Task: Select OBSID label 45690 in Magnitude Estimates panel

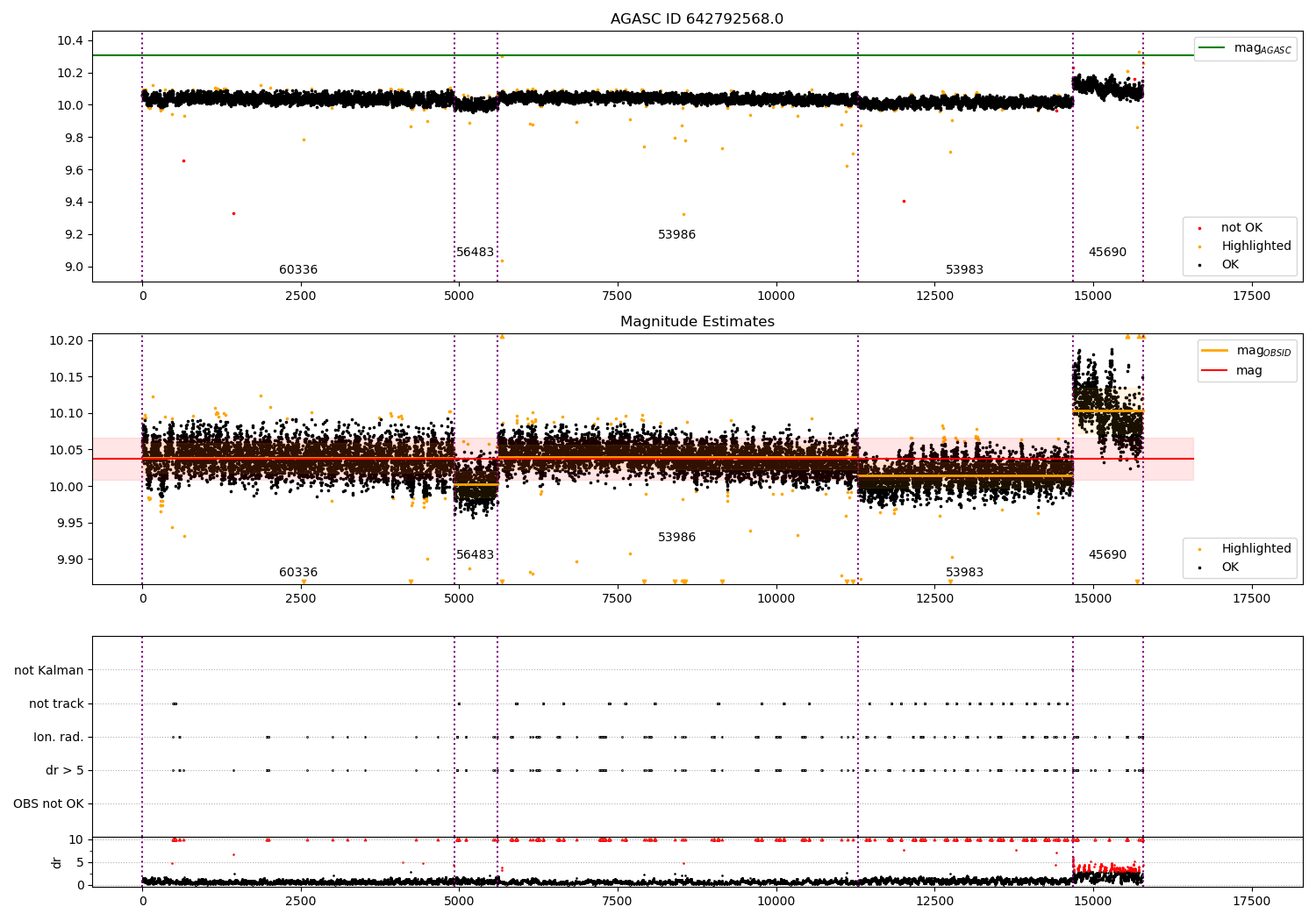Action: (x=1107, y=555)
